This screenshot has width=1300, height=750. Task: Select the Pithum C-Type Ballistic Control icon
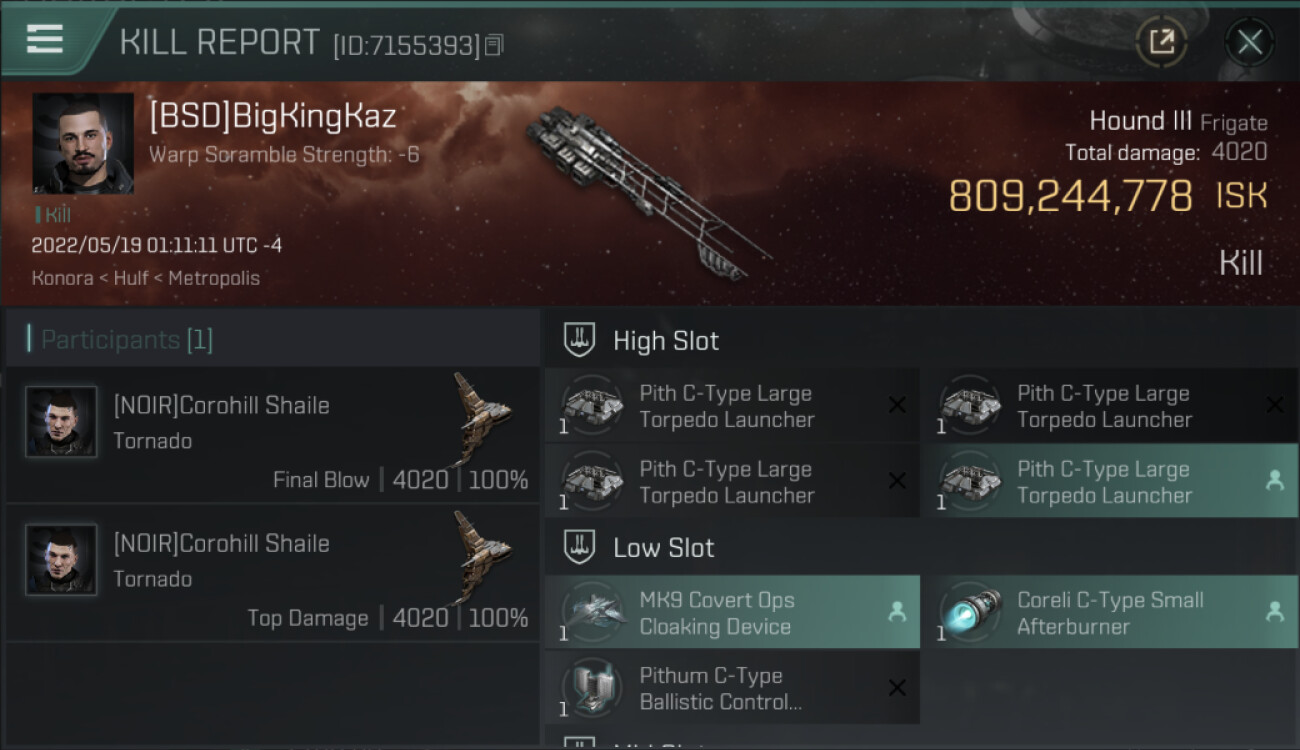coord(593,687)
